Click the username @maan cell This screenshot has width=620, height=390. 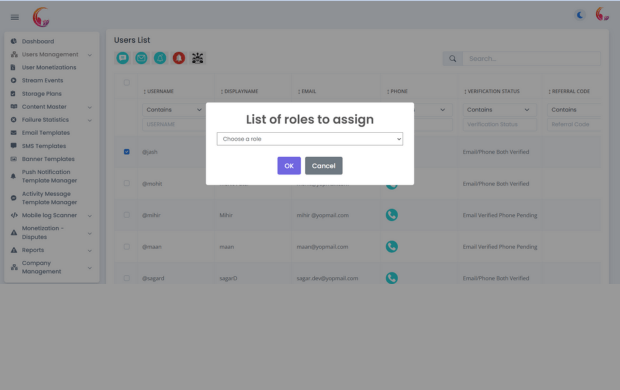[x=152, y=247]
